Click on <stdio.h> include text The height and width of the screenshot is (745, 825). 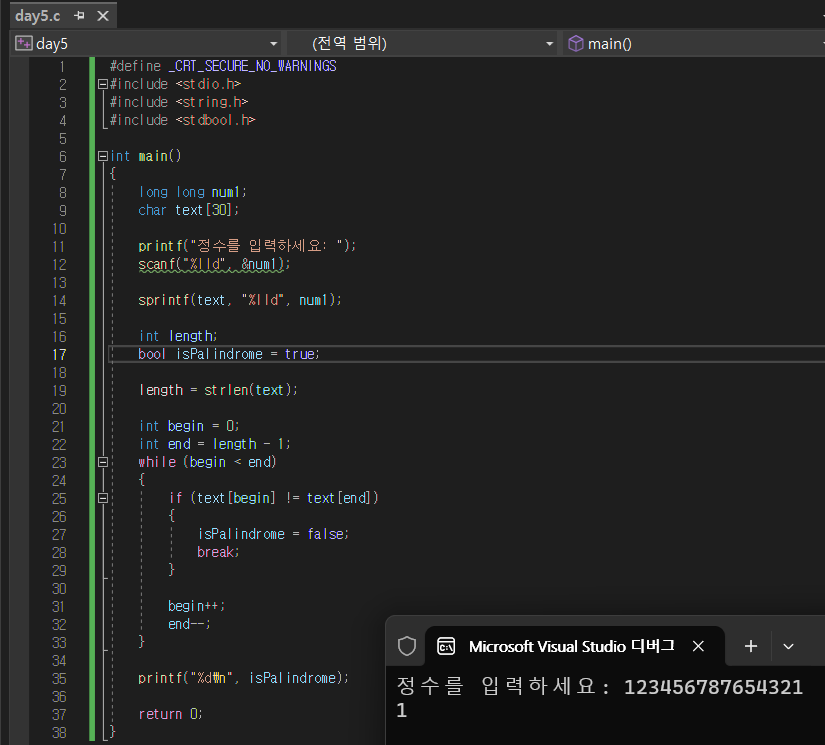[208, 84]
